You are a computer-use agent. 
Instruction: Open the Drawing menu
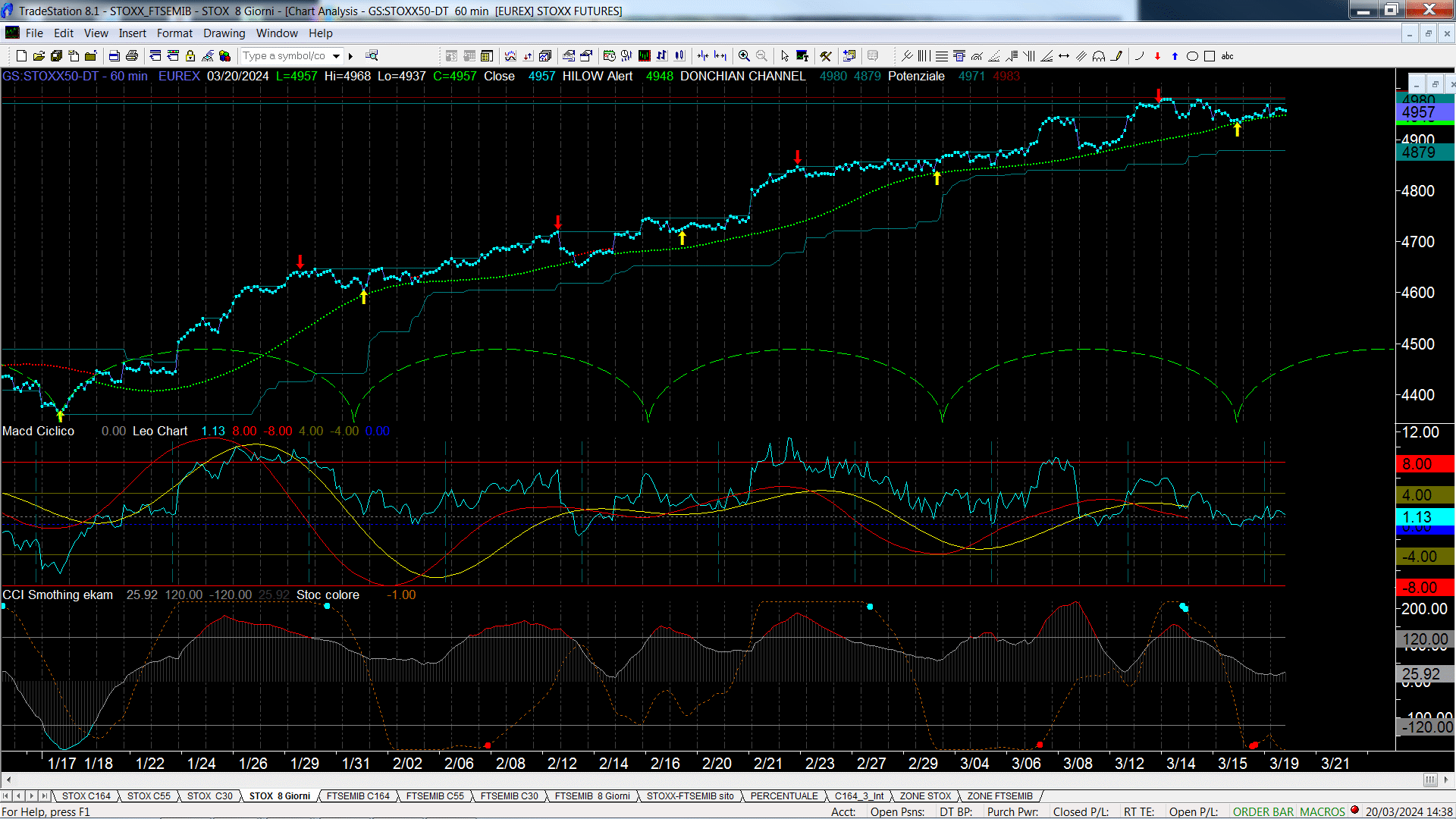coord(224,33)
